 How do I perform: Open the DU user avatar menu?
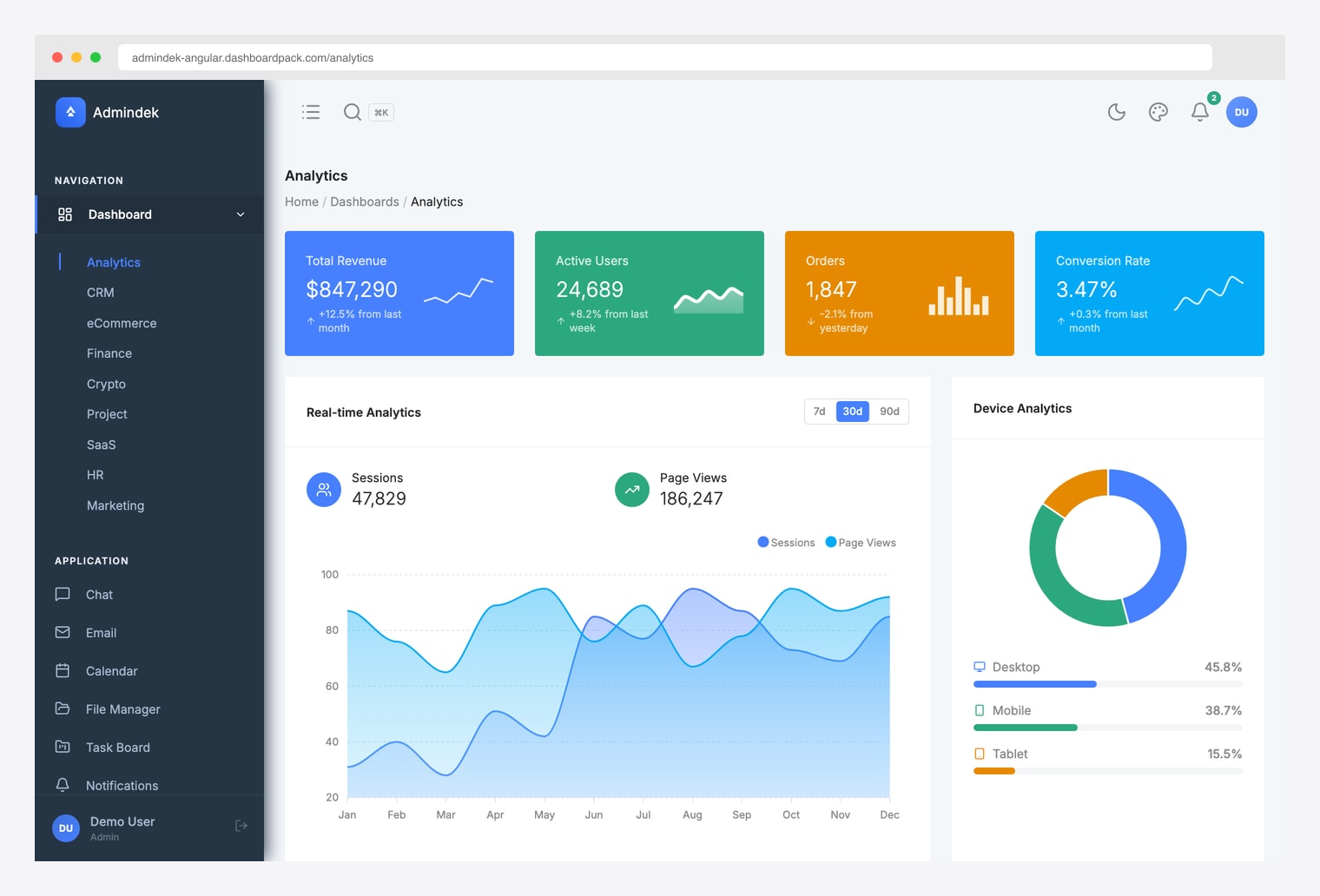[1242, 112]
